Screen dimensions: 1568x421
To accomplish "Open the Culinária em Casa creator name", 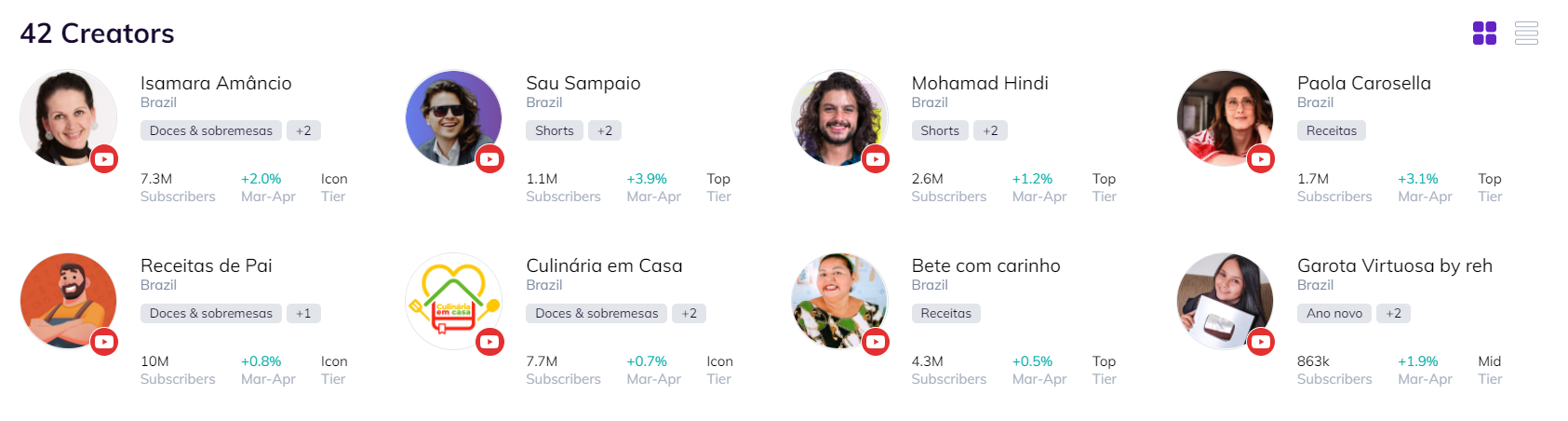I will click(604, 265).
